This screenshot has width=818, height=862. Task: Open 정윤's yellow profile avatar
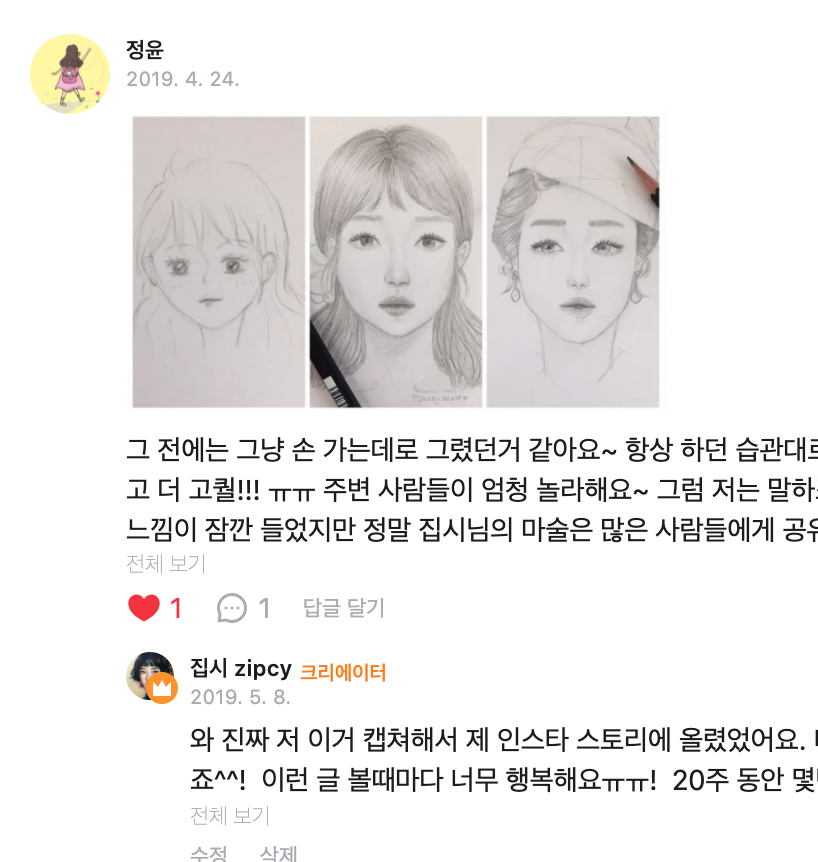[70, 74]
